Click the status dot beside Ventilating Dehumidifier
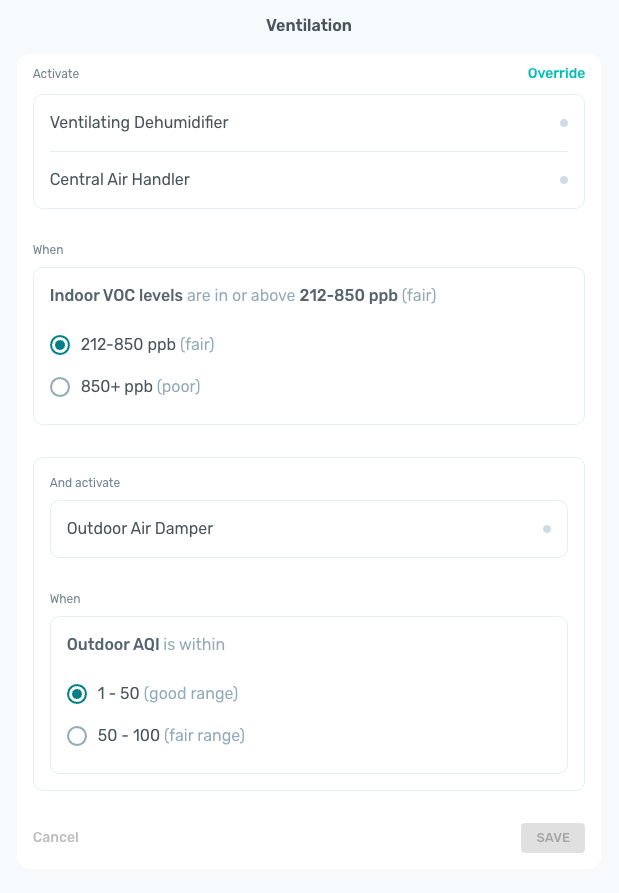Screen dimensions: 619x893 click(564, 123)
